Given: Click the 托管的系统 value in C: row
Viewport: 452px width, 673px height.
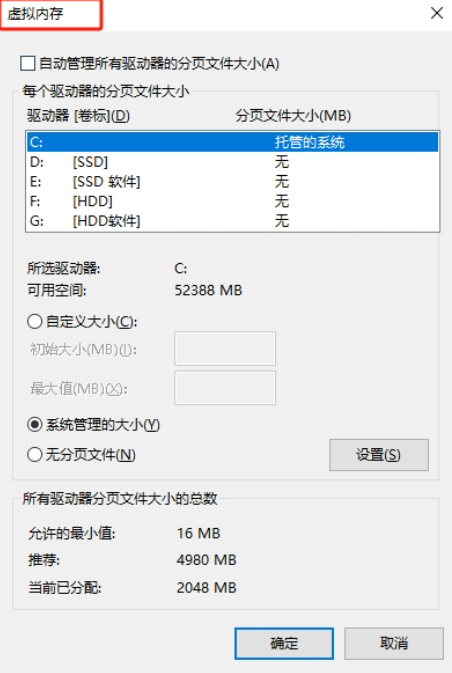Looking at the screenshot, I should [x=309, y=142].
